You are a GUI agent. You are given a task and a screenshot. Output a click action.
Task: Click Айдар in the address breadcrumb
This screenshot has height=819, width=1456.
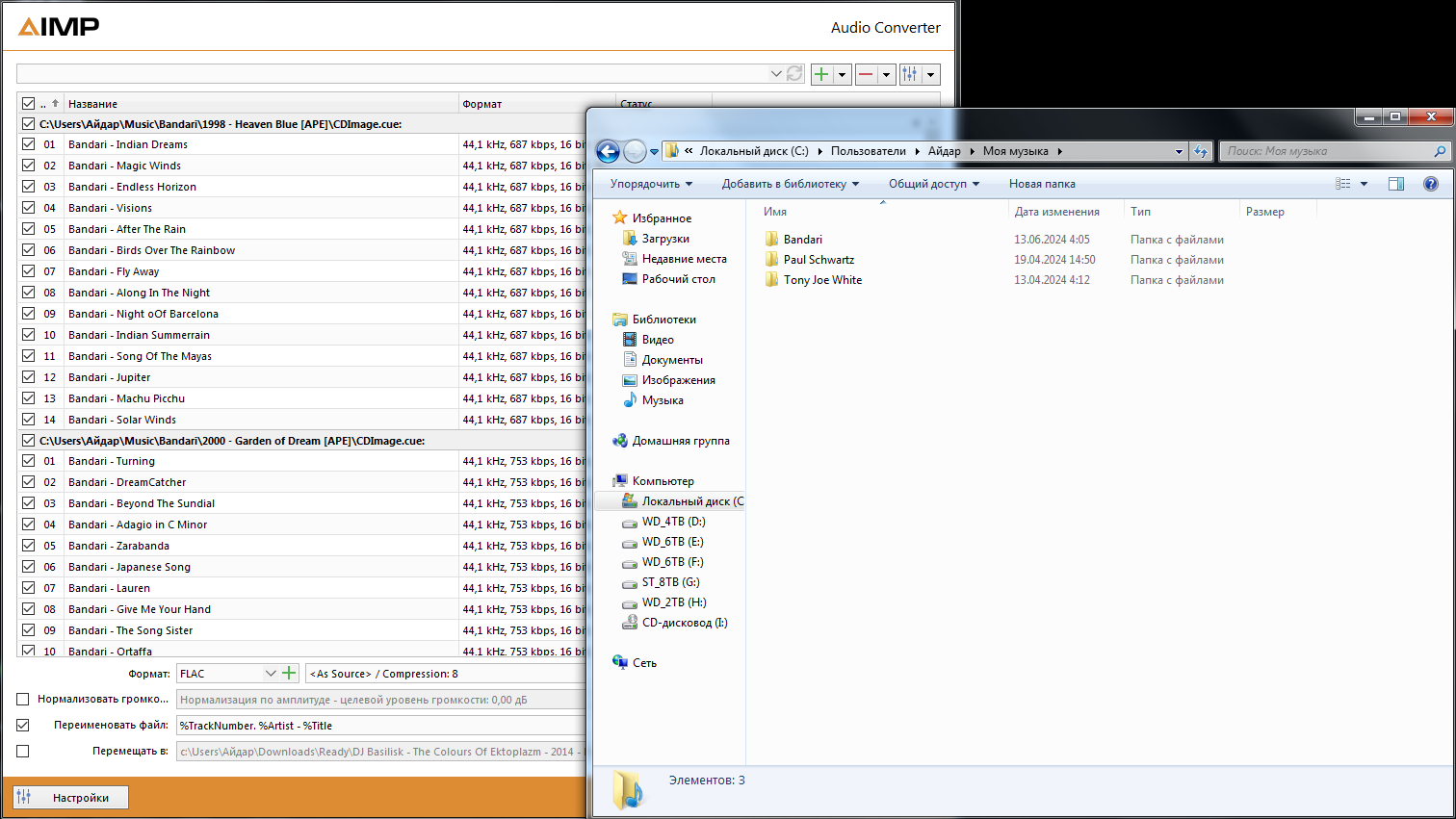point(945,151)
